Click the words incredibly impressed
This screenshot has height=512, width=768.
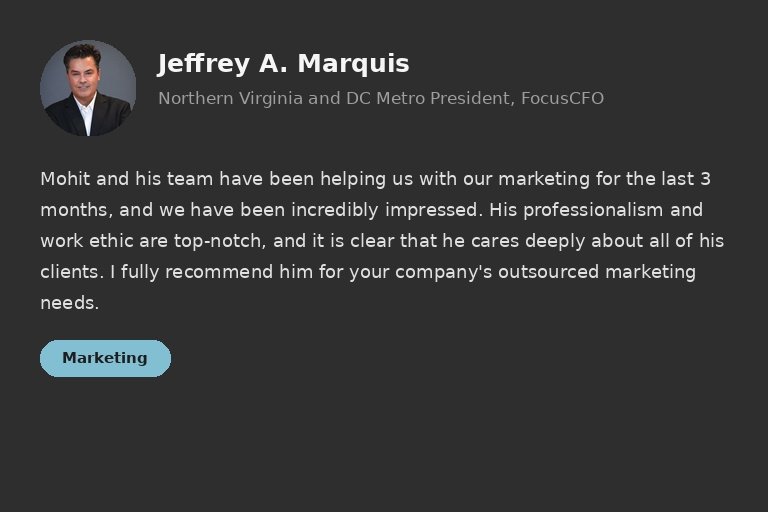coord(384,210)
